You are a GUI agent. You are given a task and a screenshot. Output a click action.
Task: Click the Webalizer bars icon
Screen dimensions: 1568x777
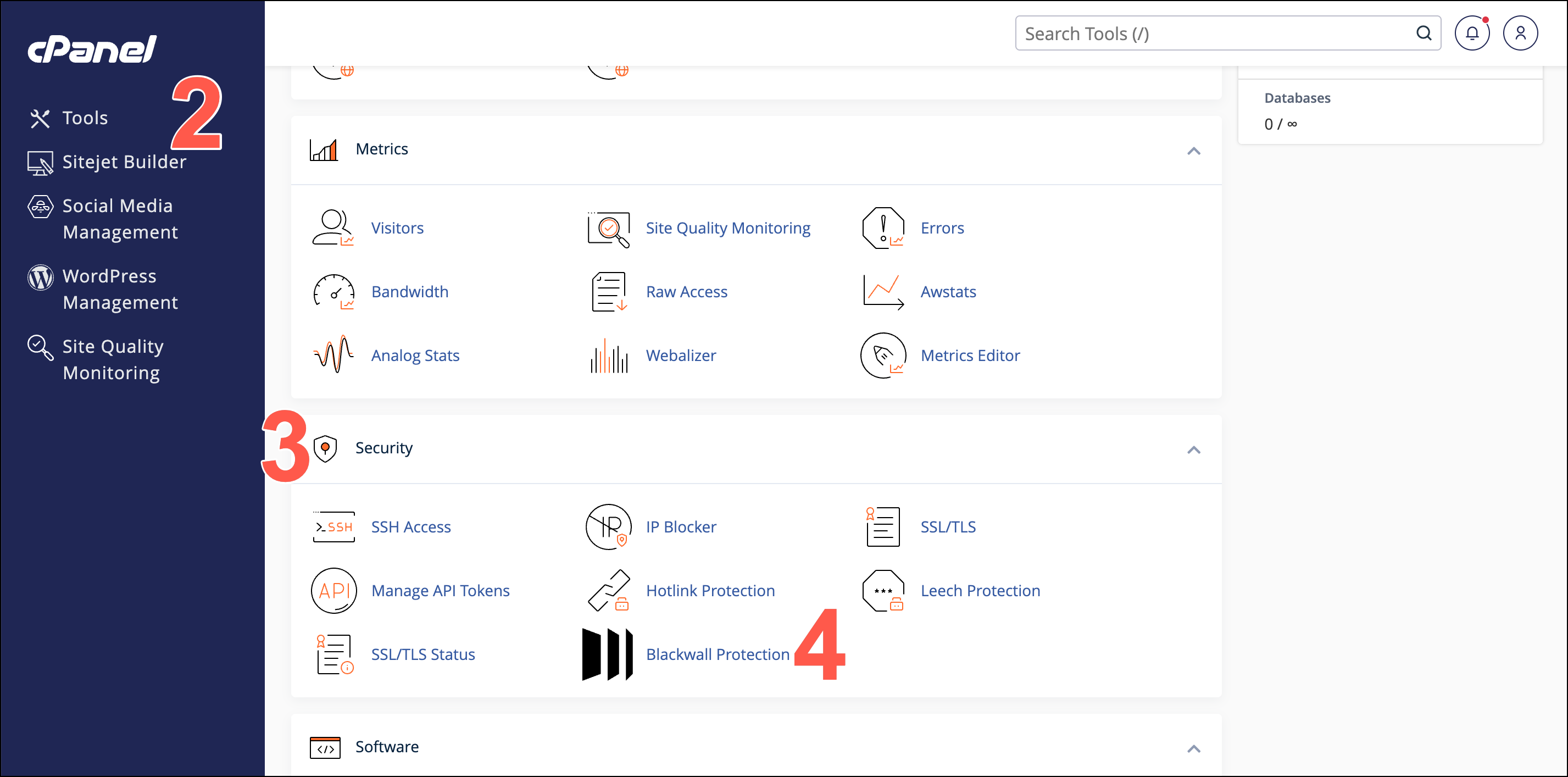click(x=609, y=355)
